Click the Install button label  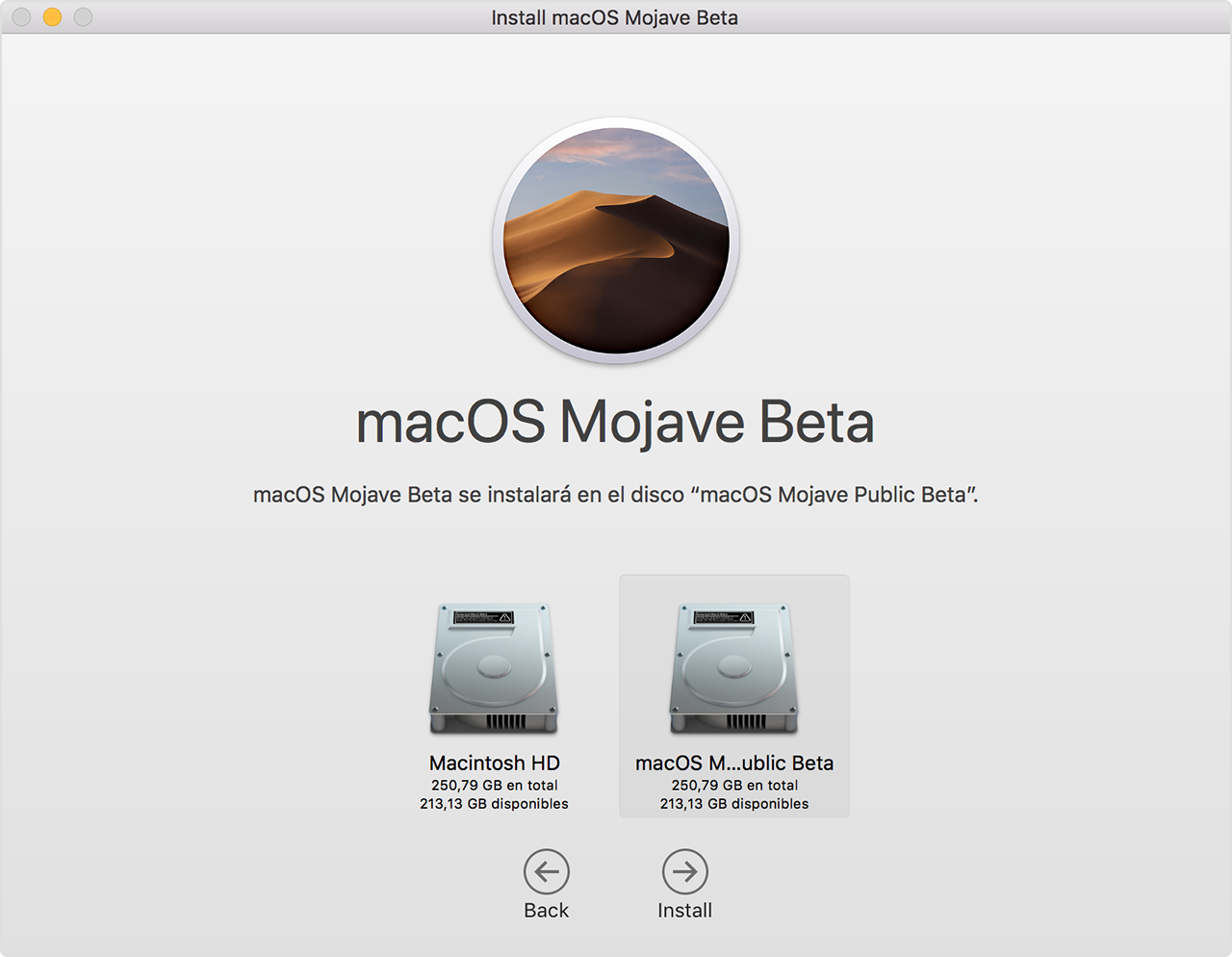(685, 910)
